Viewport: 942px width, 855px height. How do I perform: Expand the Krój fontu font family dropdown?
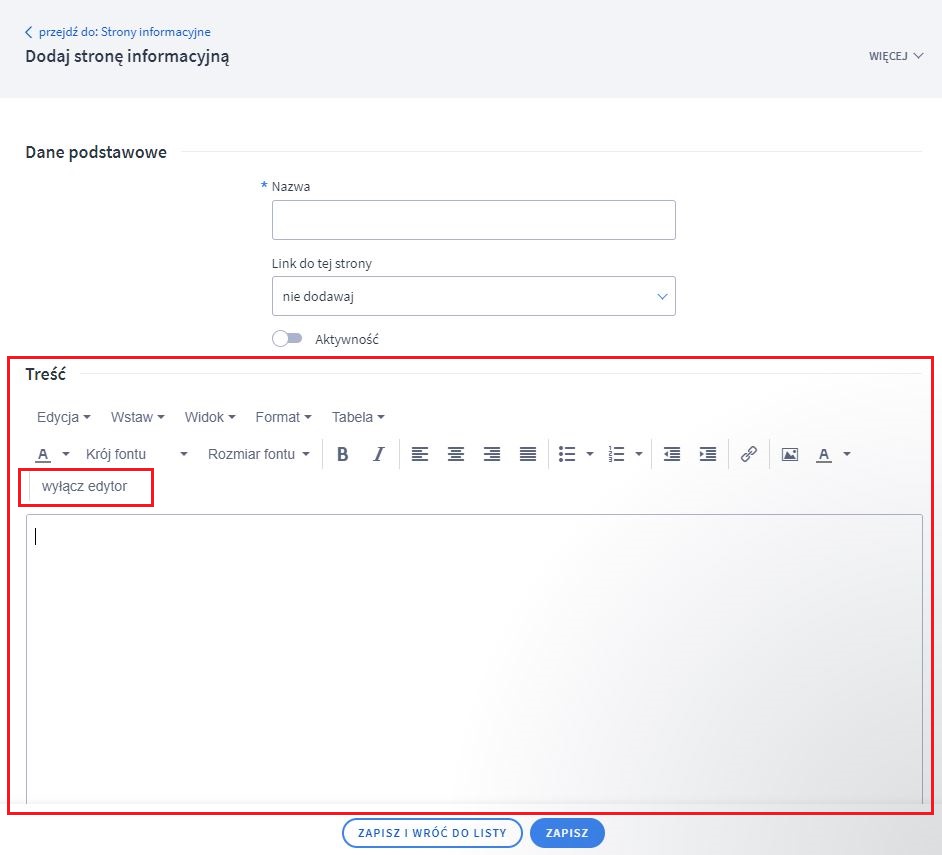(136, 454)
